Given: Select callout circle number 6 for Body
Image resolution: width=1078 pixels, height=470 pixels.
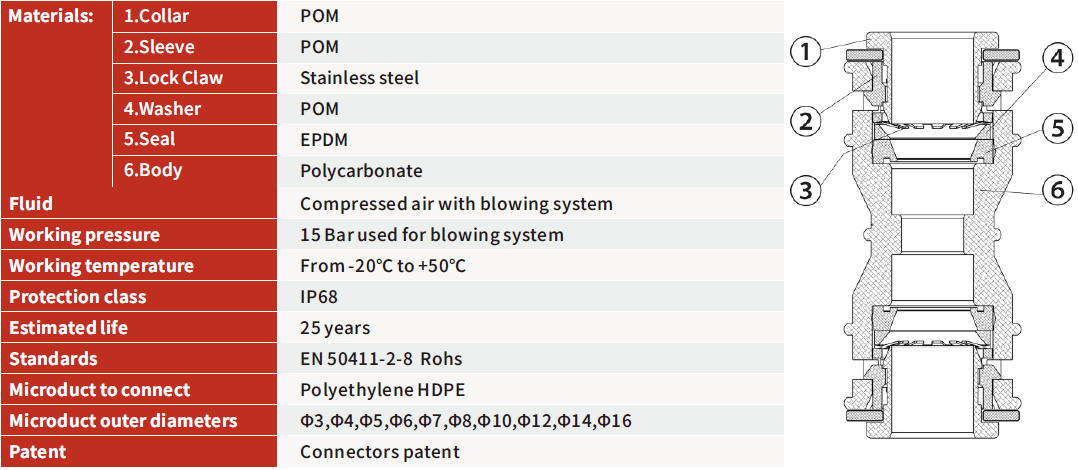Looking at the screenshot, I should pos(1056,190).
